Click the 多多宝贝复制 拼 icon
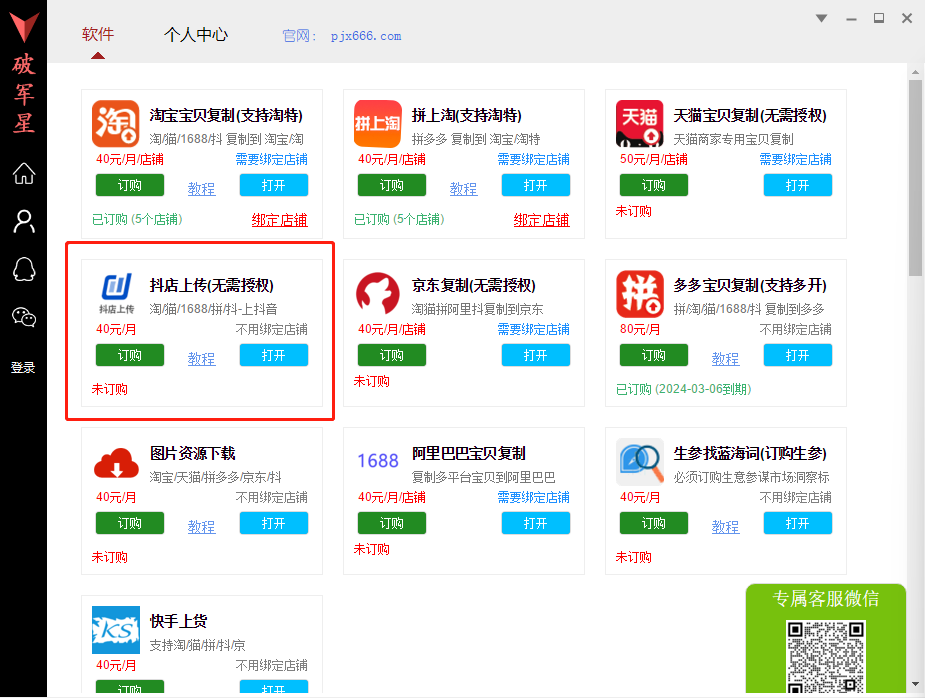 point(639,294)
